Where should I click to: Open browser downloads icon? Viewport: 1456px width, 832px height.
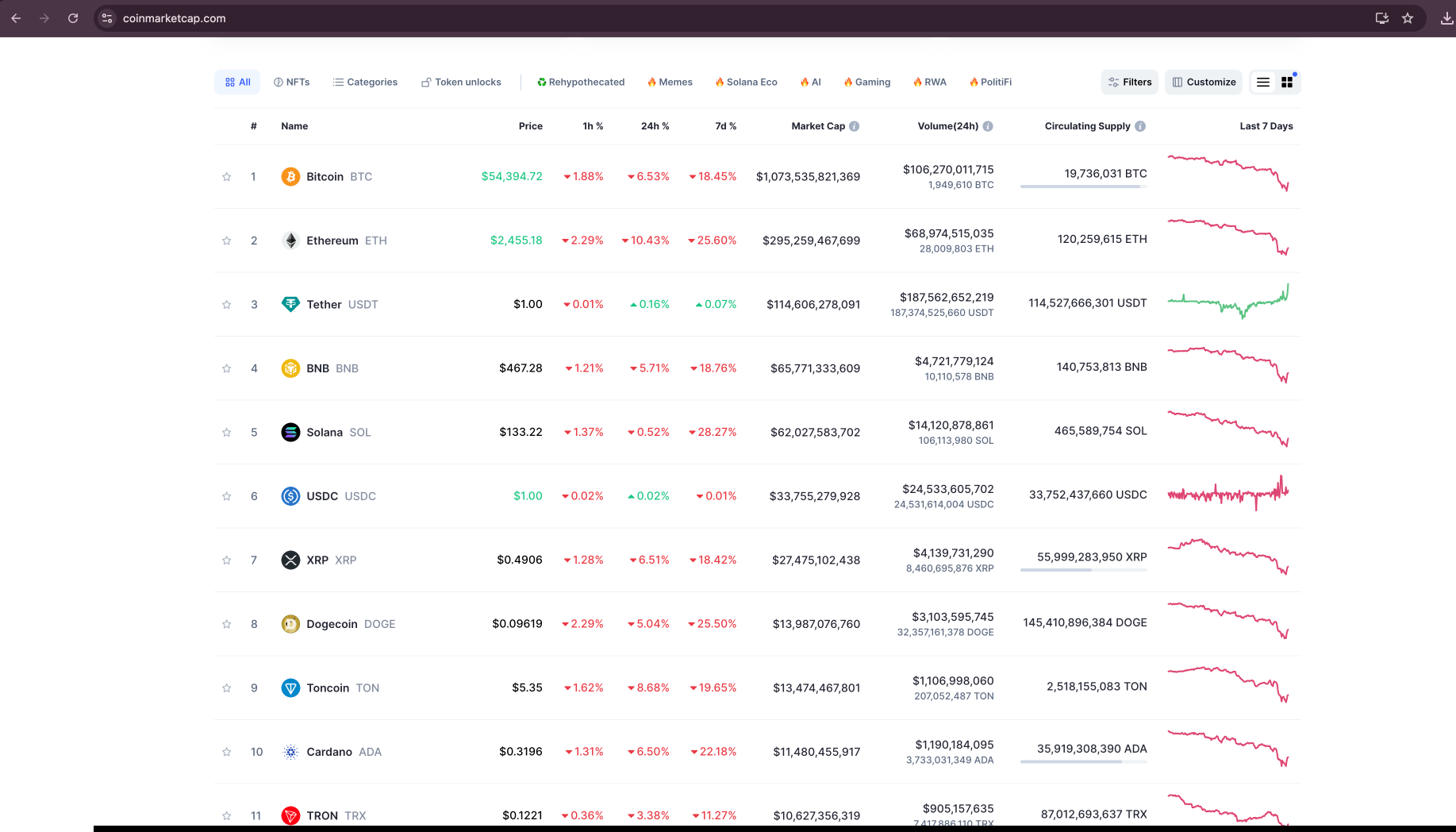pyautogui.click(x=1446, y=17)
